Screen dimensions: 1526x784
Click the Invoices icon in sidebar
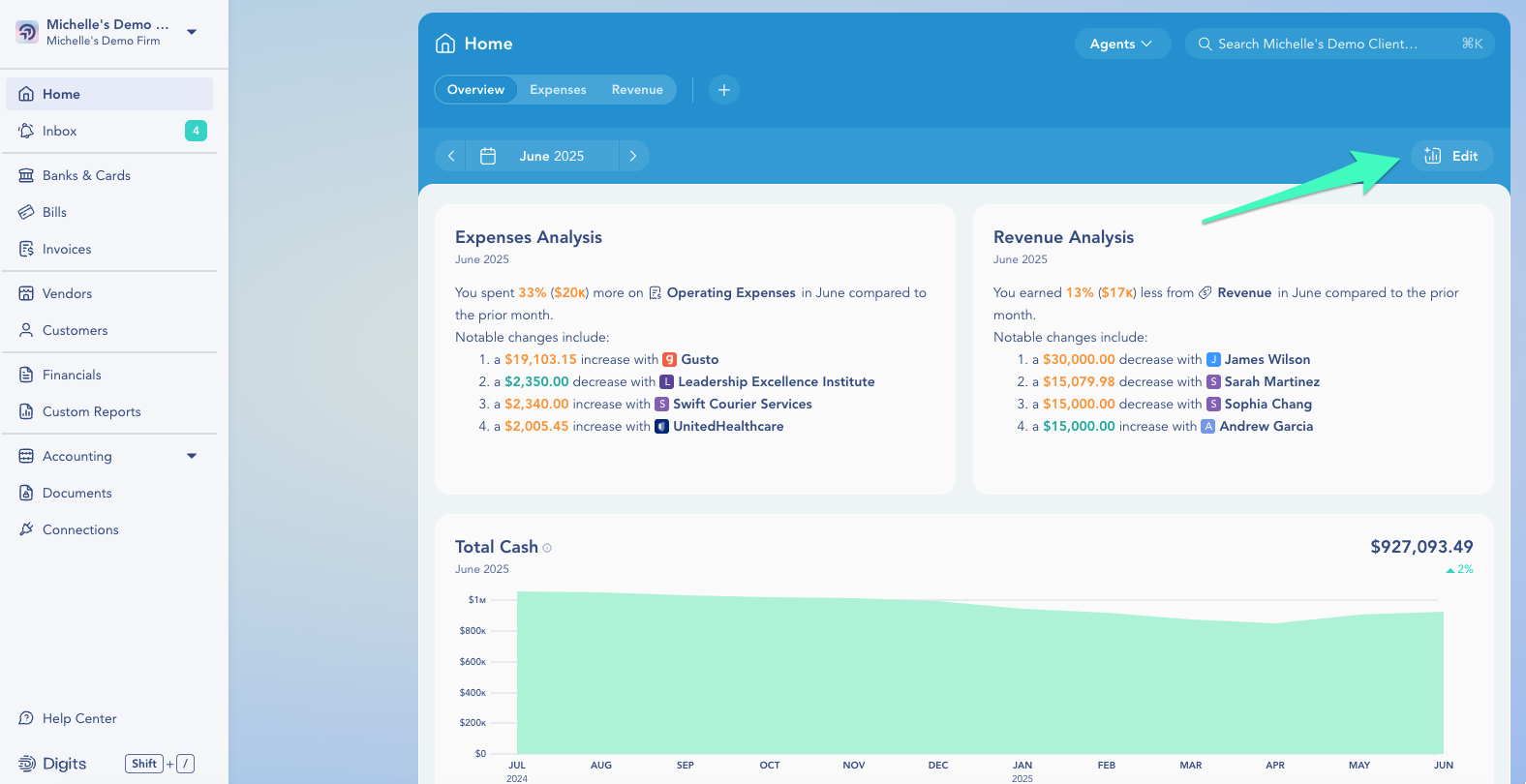[x=26, y=249]
